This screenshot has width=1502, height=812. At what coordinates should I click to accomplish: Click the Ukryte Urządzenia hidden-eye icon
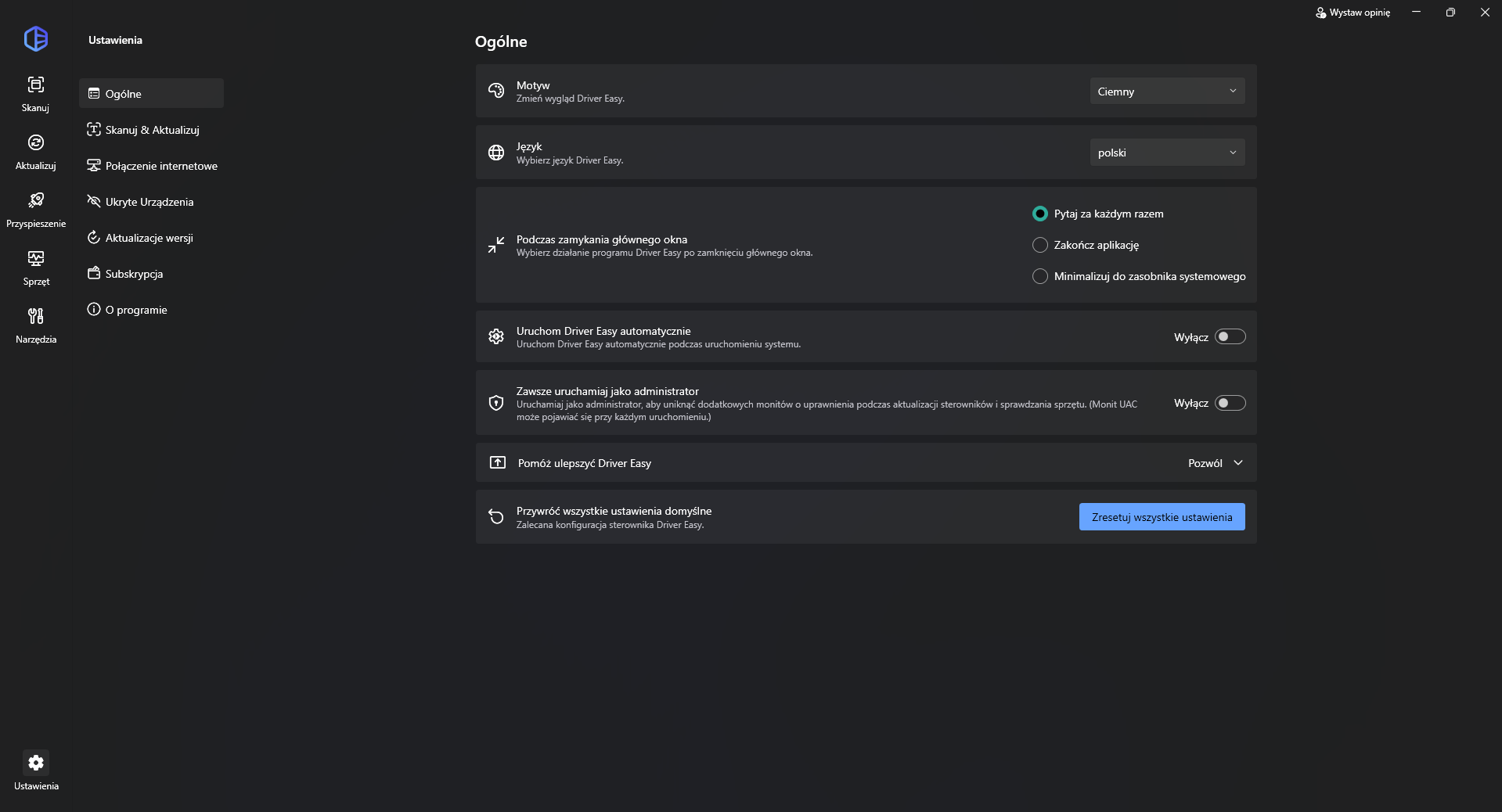pyautogui.click(x=94, y=201)
